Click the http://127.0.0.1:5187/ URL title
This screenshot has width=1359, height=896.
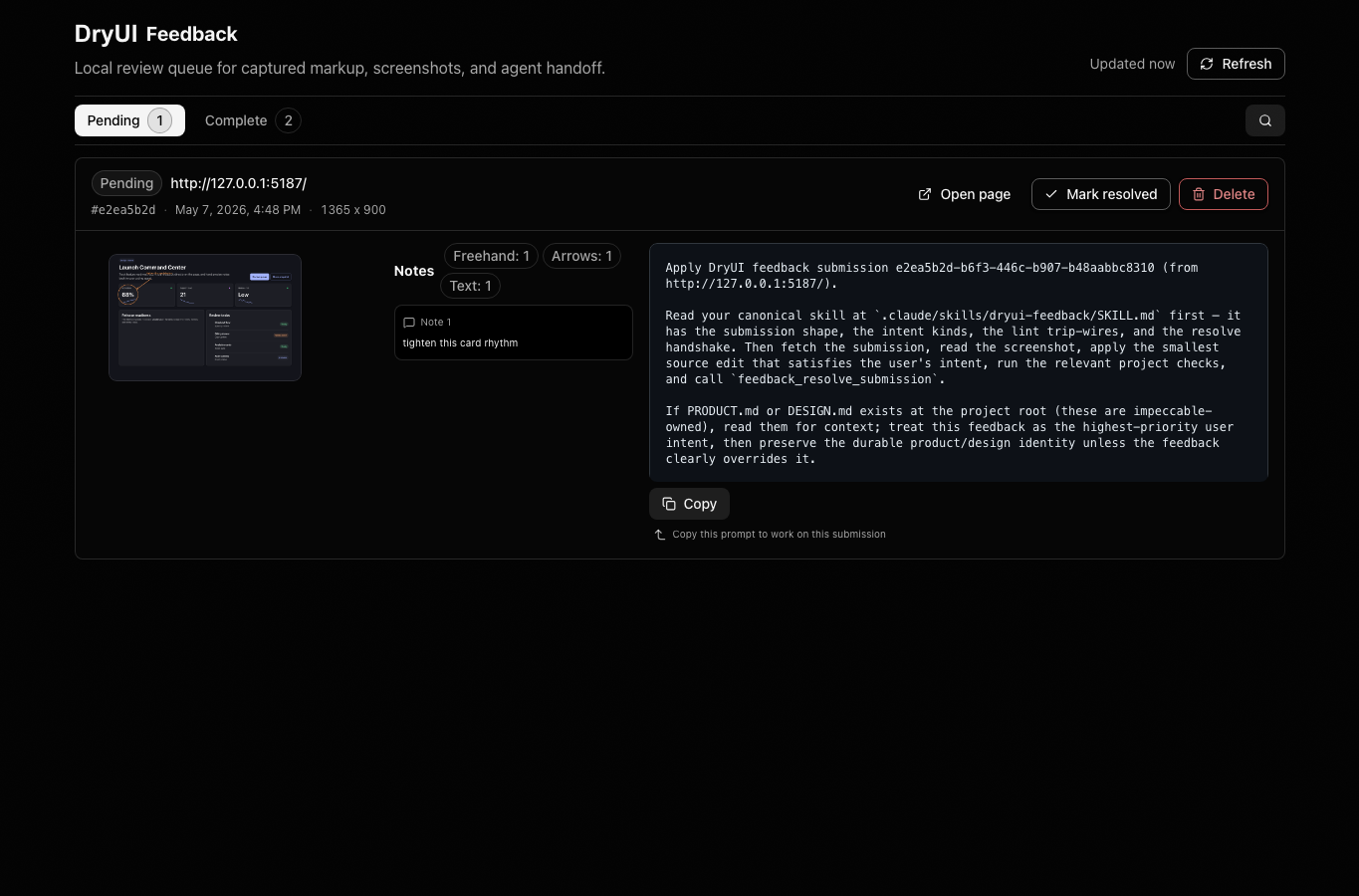pos(238,183)
